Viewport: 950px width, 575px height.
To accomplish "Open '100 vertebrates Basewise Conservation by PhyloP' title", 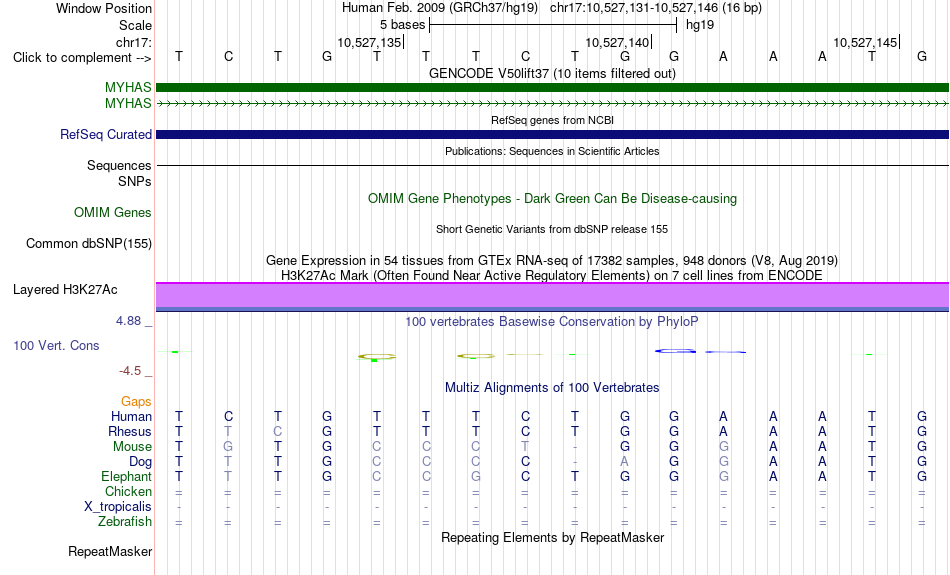I will click(x=552, y=322).
